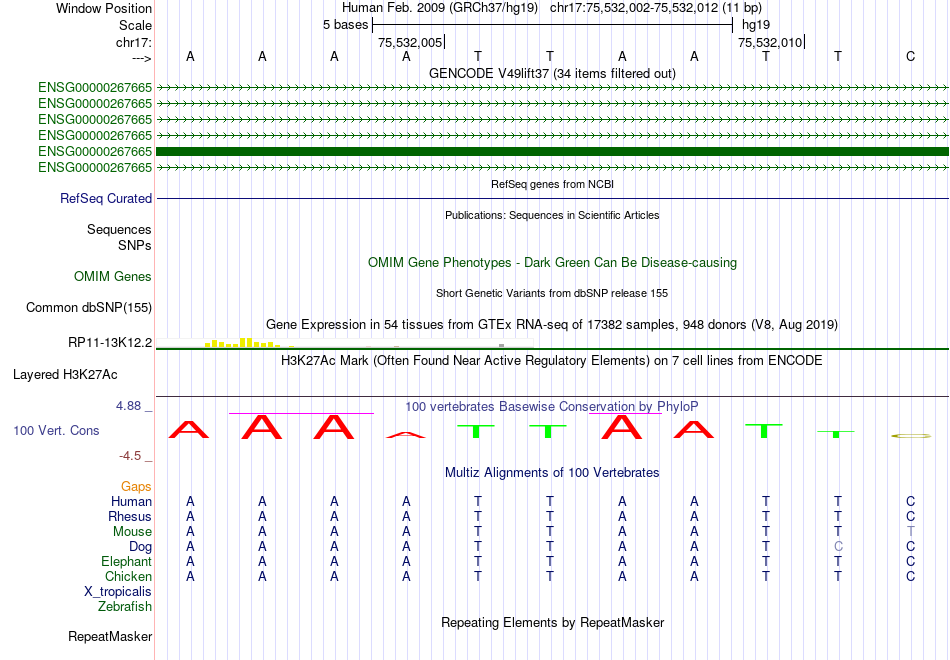Select the chr17: ruler label

pos(133,42)
